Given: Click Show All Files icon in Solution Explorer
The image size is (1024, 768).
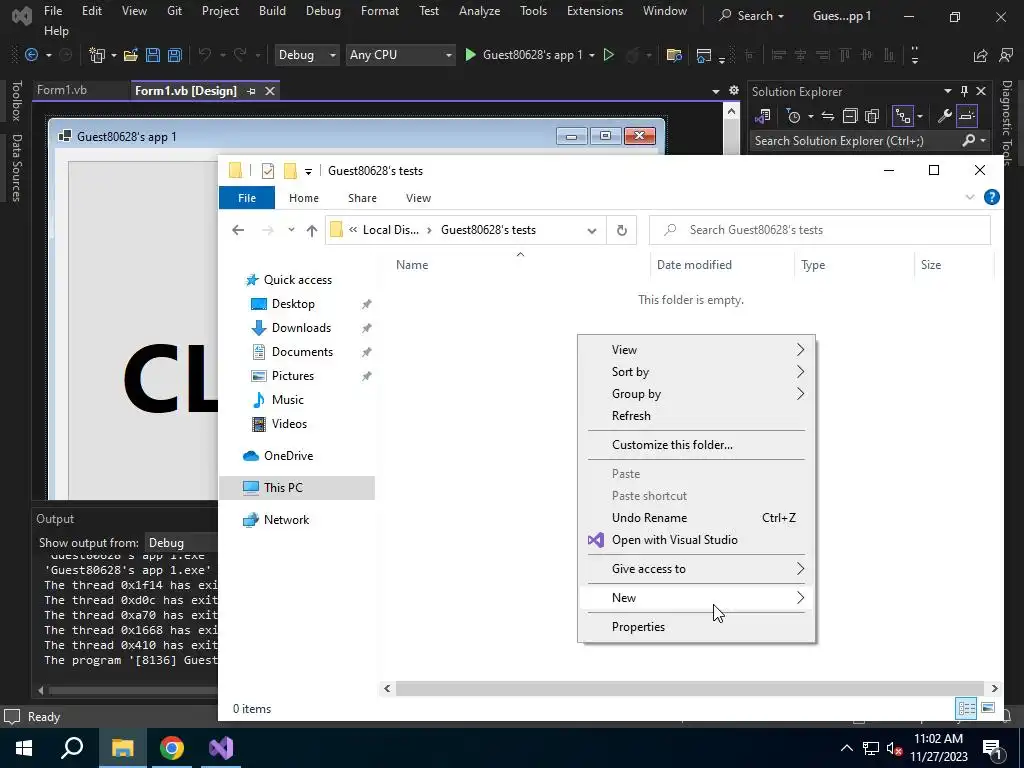Looking at the screenshot, I should click(x=872, y=116).
